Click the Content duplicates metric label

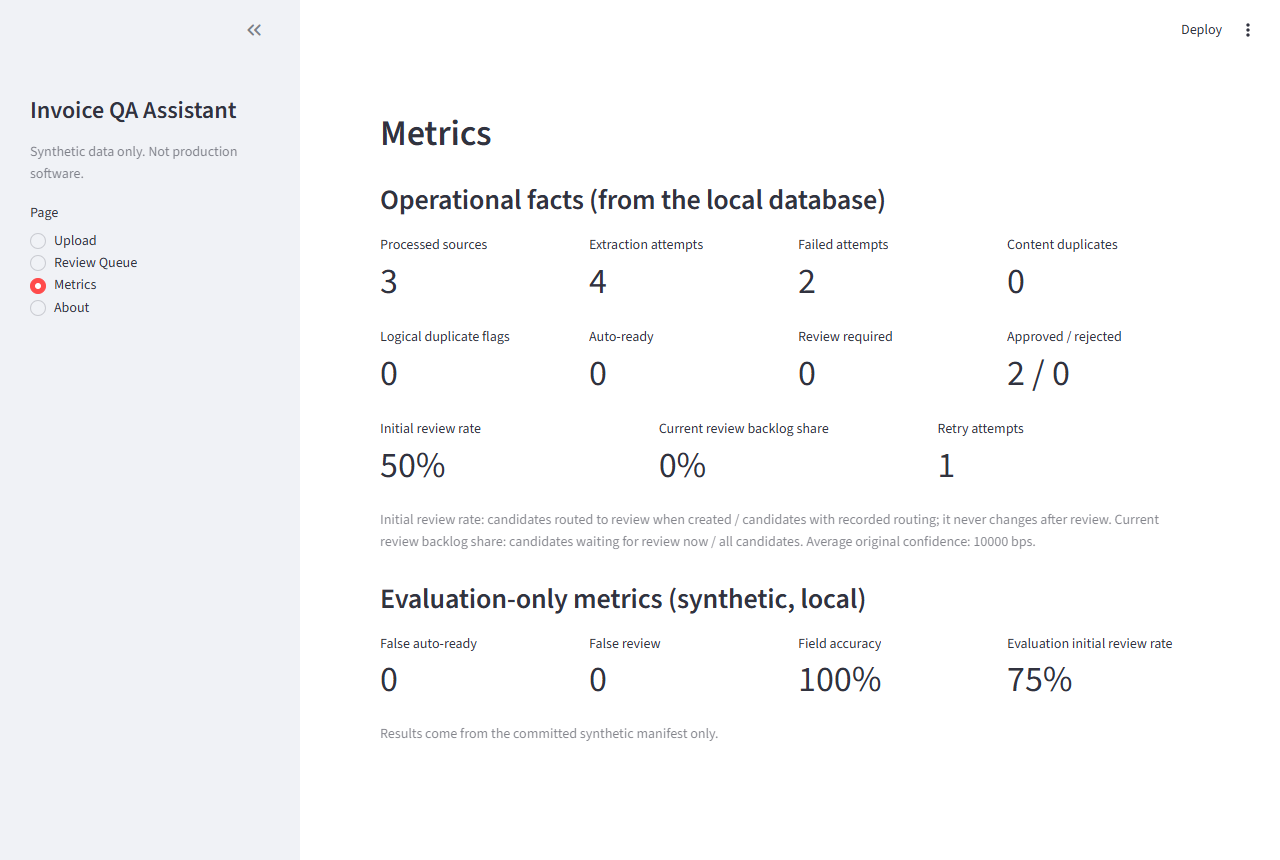pyautogui.click(x=1062, y=245)
